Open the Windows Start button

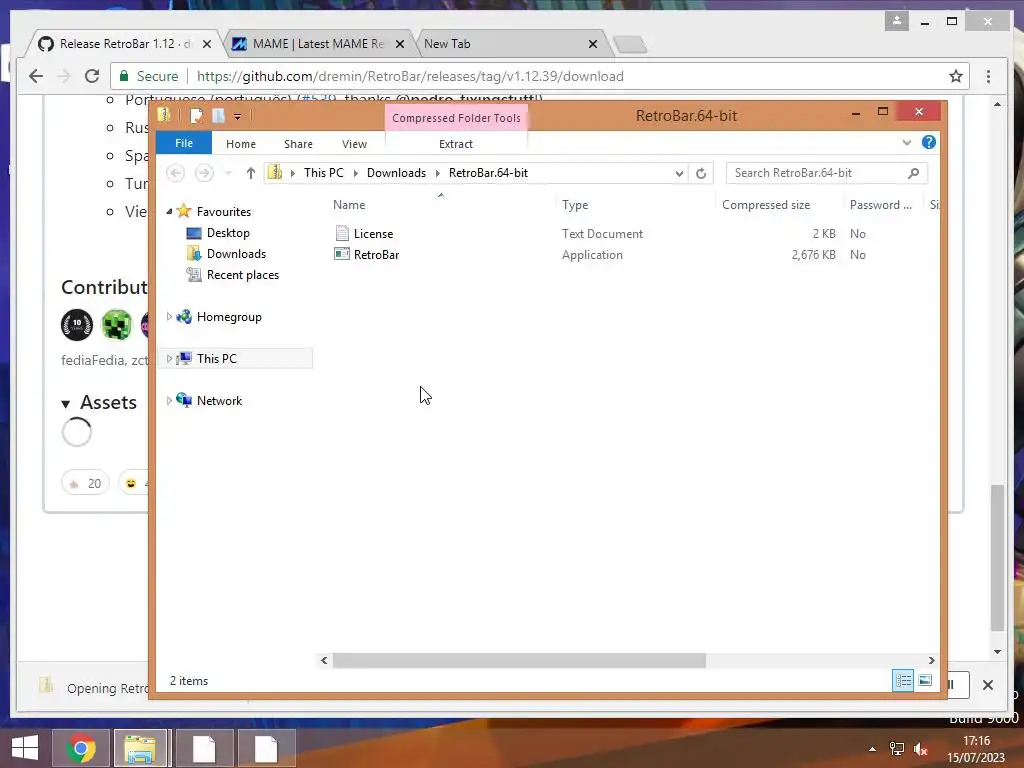(x=25, y=748)
